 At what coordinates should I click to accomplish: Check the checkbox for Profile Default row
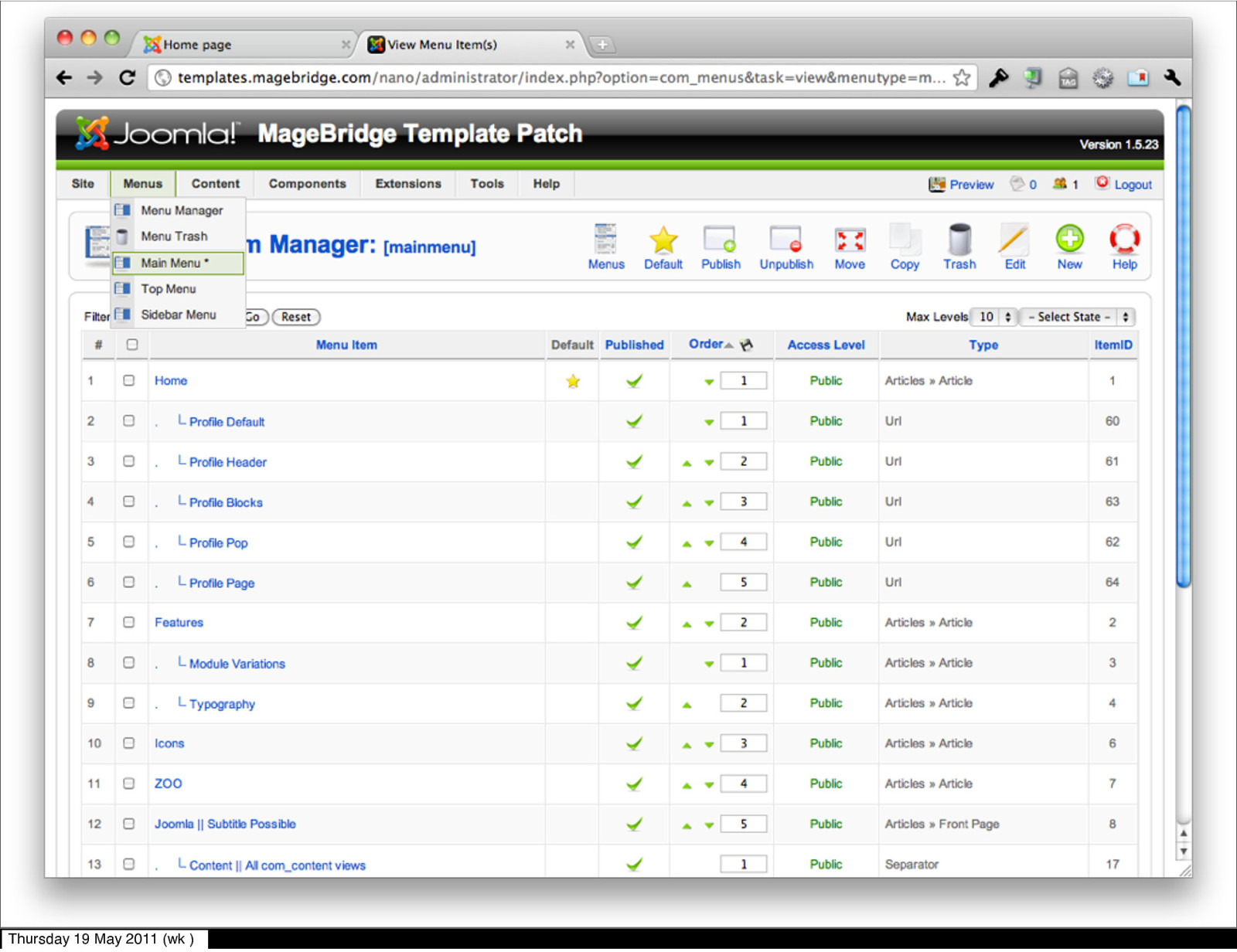click(x=129, y=420)
